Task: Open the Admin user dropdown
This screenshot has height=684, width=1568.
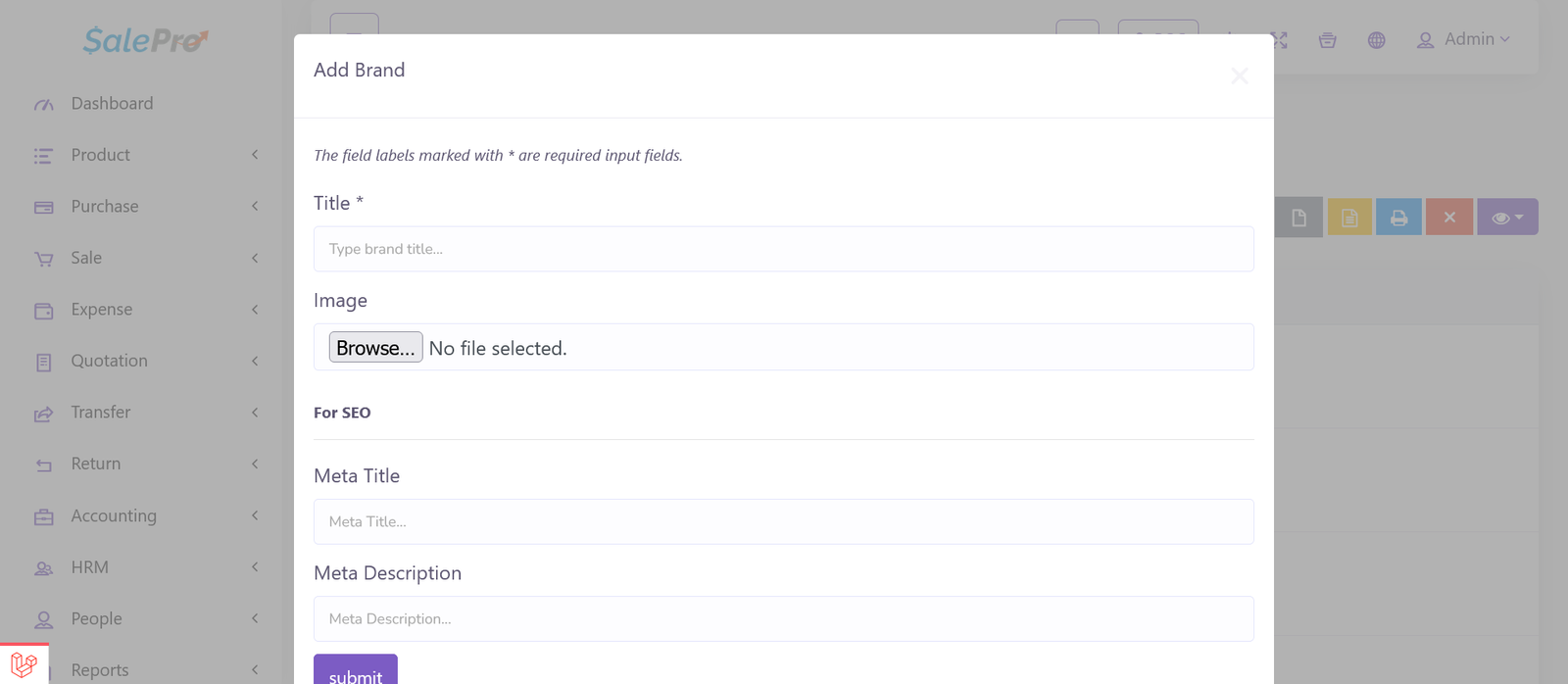Action: 1463,40
